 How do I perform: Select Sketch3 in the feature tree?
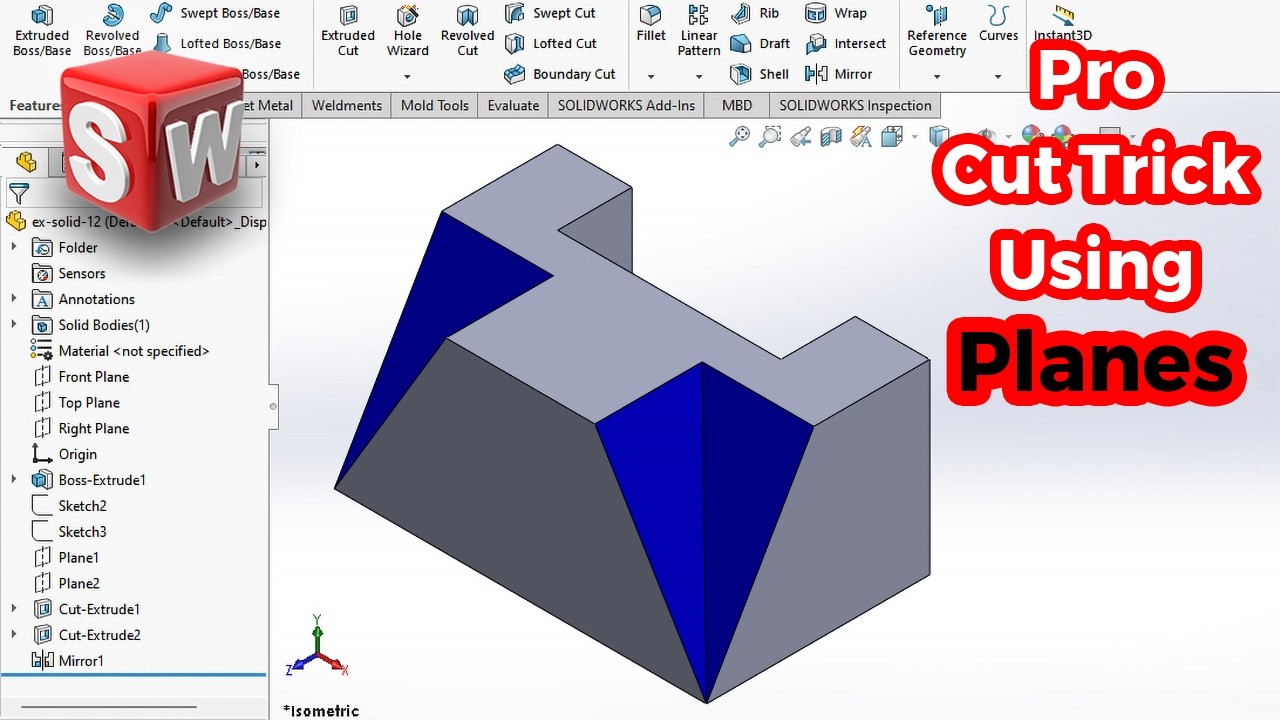69,532
